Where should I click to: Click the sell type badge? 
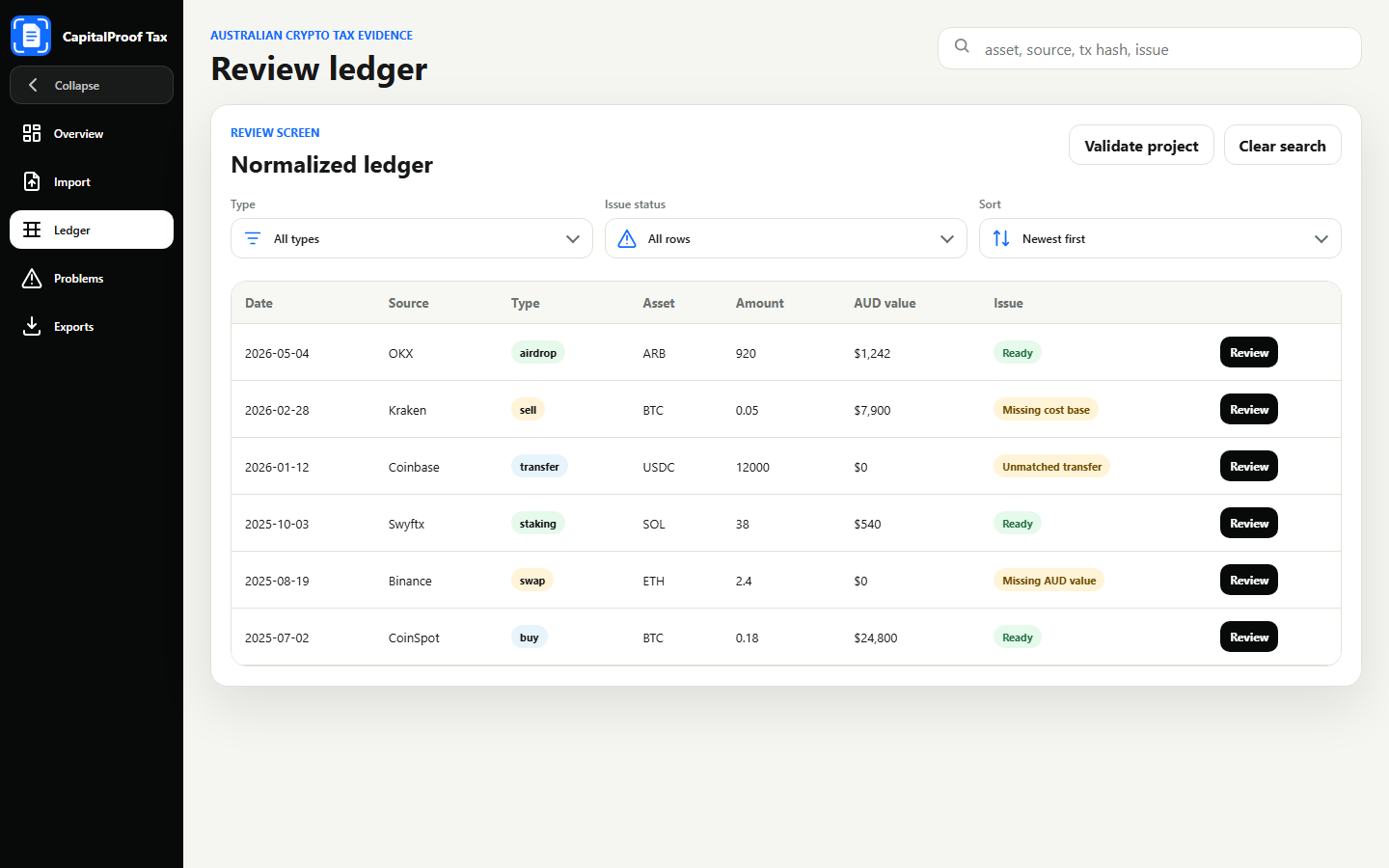[x=528, y=409]
